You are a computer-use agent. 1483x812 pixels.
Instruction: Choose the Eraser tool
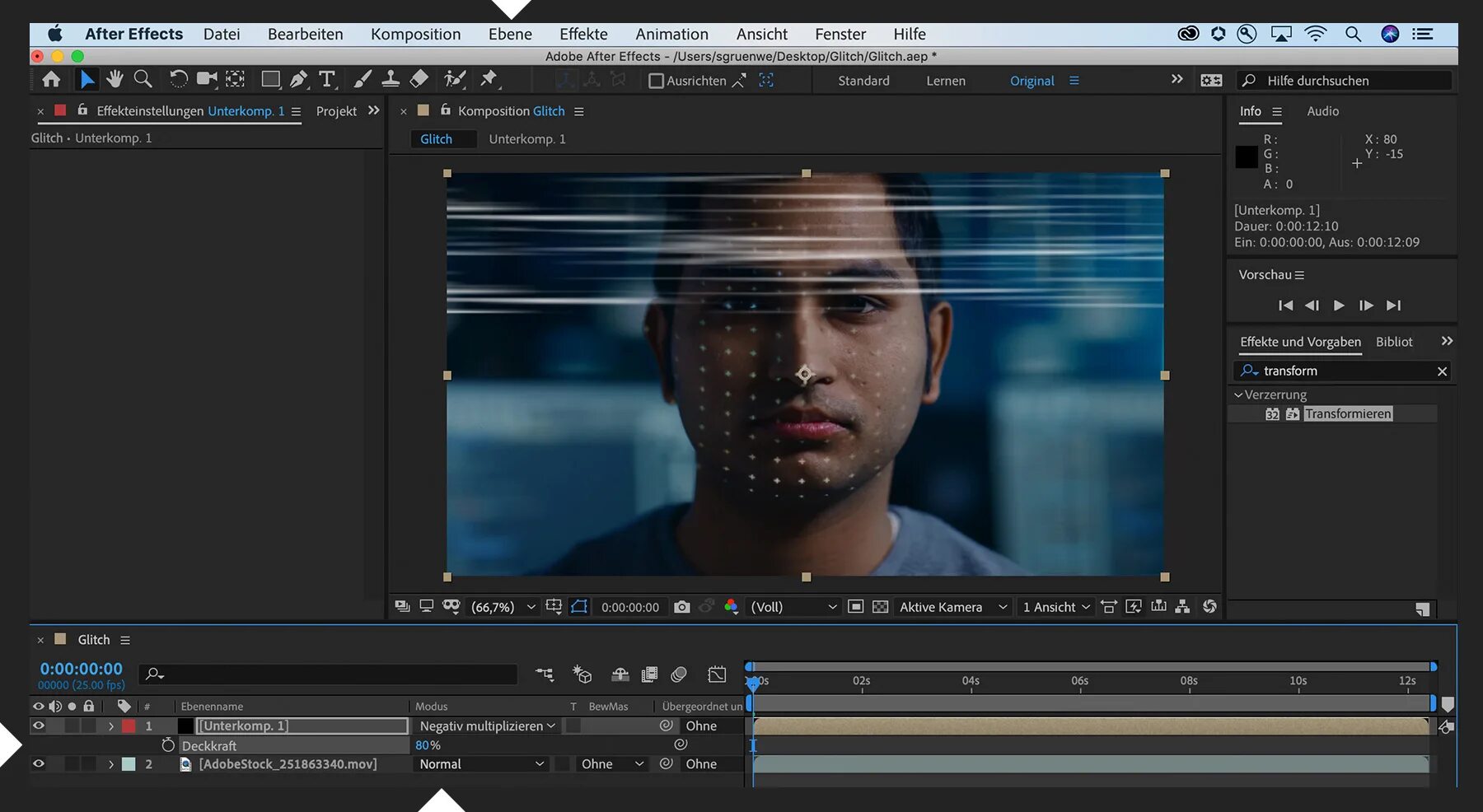click(x=419, y=79)
